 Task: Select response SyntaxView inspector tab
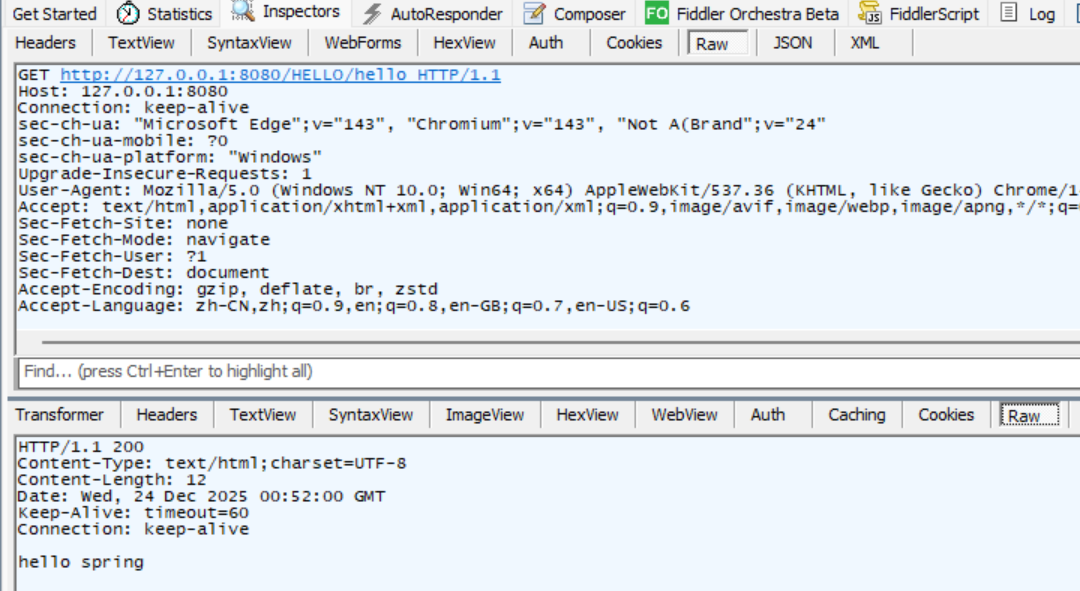(371, 415)
